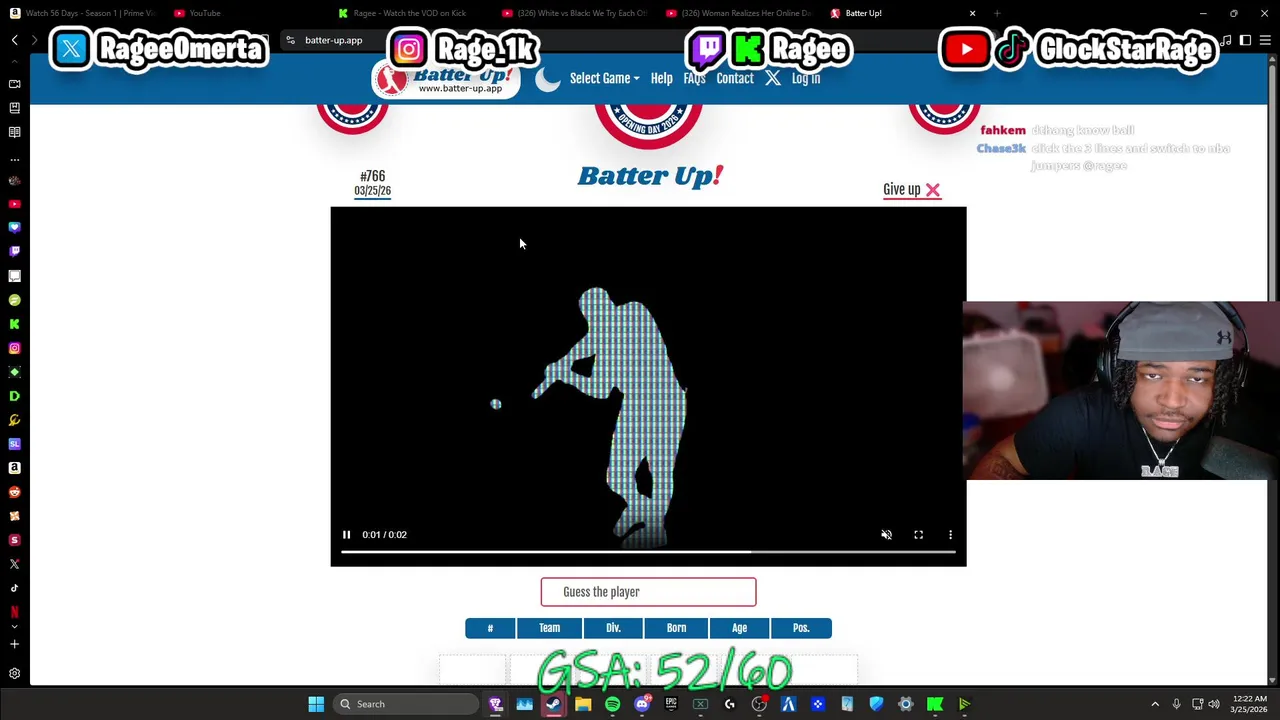Go back in browser history
The height and width of the screenshot is (720, 1280).
click(x=14, y=40)
